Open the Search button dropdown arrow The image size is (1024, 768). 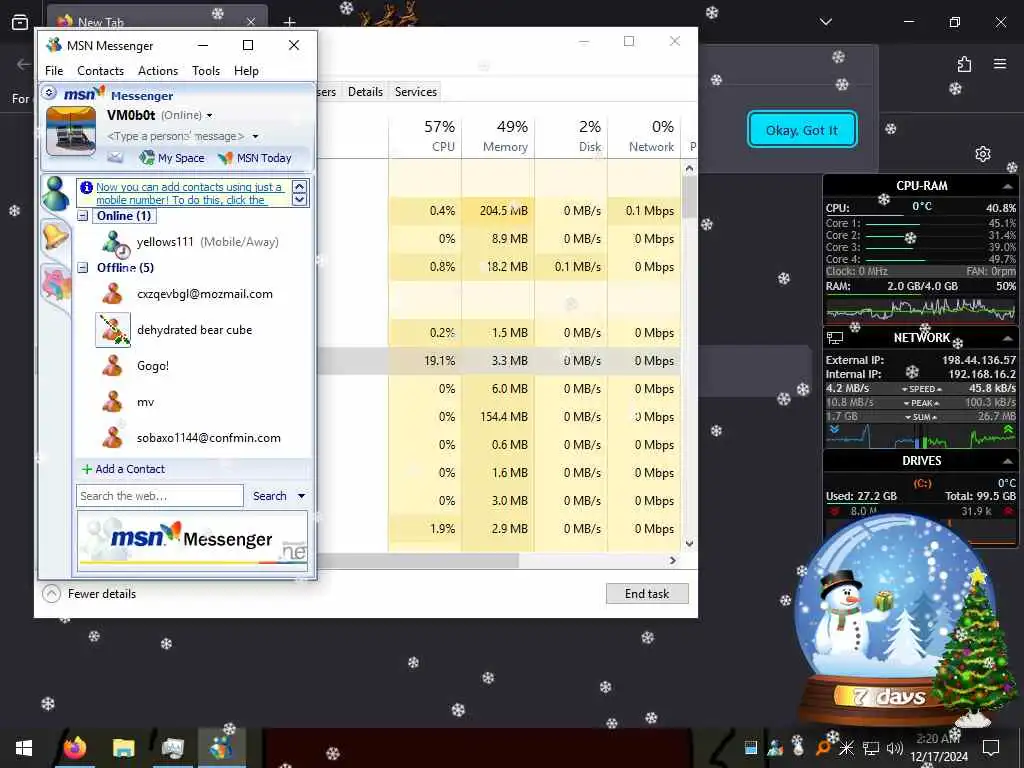pos(302,496)
